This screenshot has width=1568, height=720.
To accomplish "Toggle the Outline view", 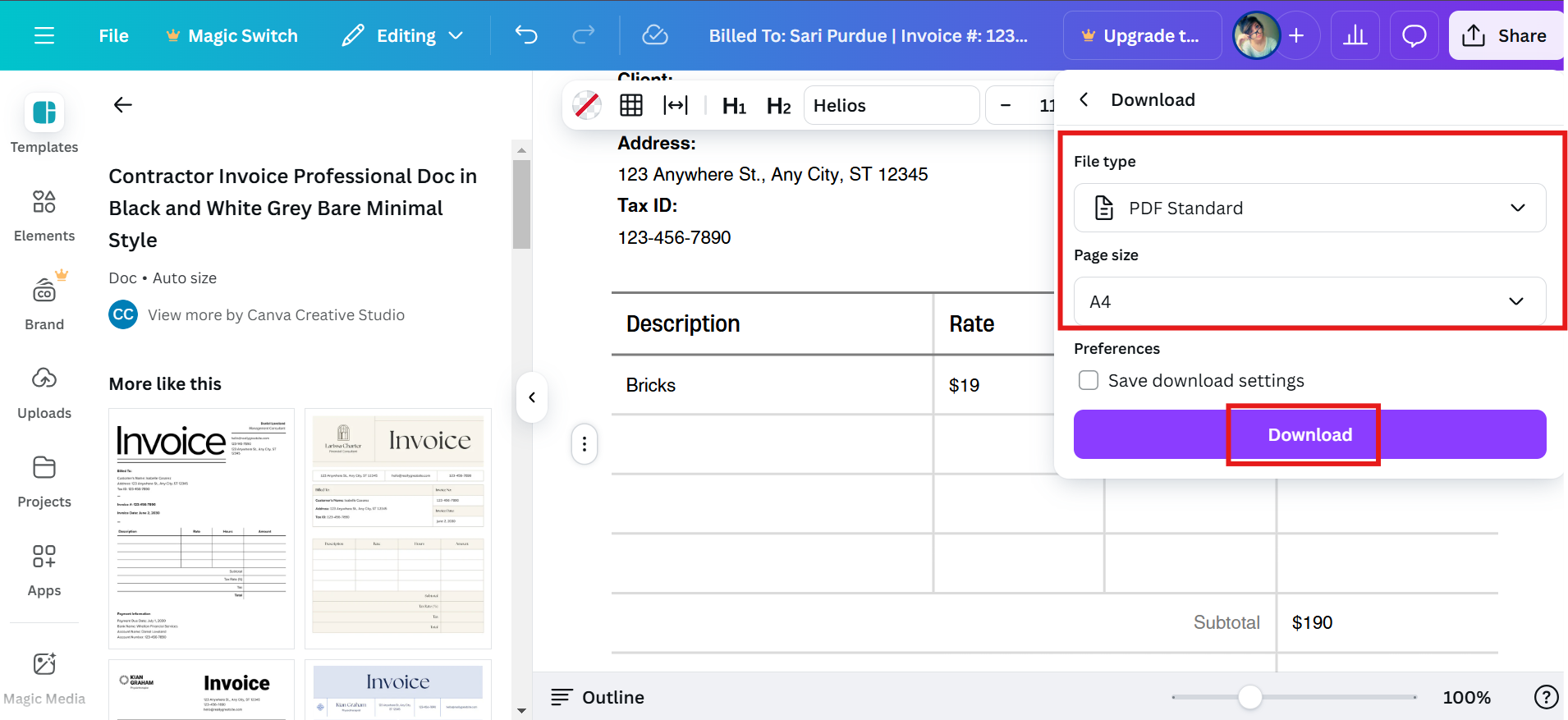I will [x=598, y=697].
